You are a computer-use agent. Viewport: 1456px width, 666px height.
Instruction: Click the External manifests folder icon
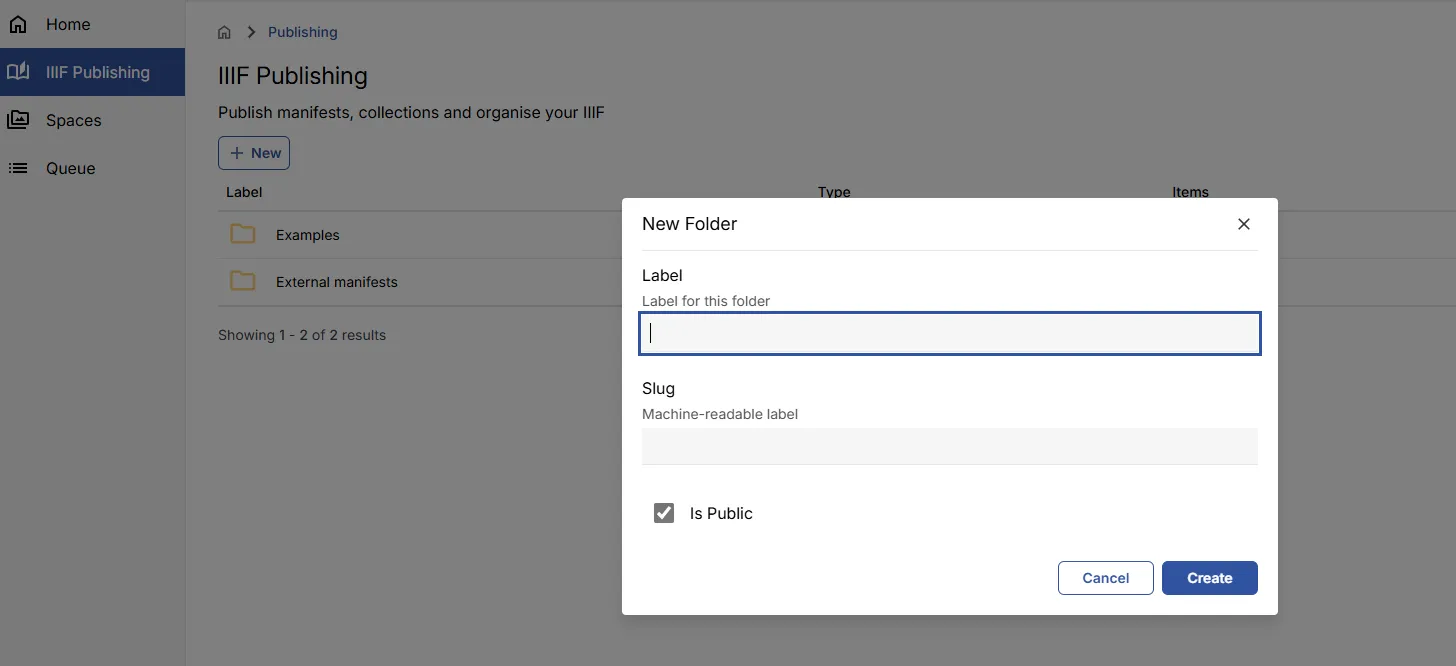[242, 281]
